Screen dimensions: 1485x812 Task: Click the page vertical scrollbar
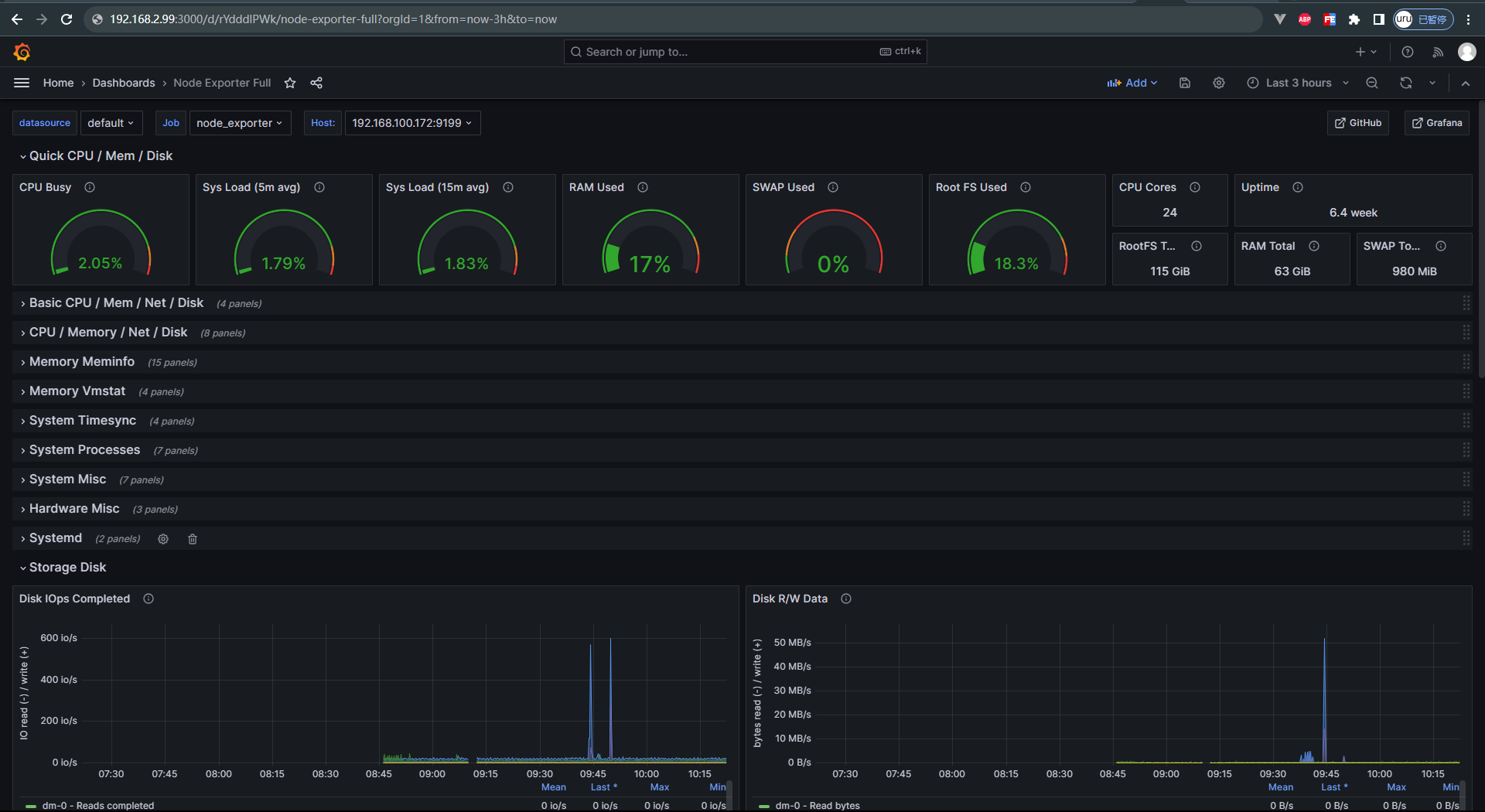[x=1481, y=240]
